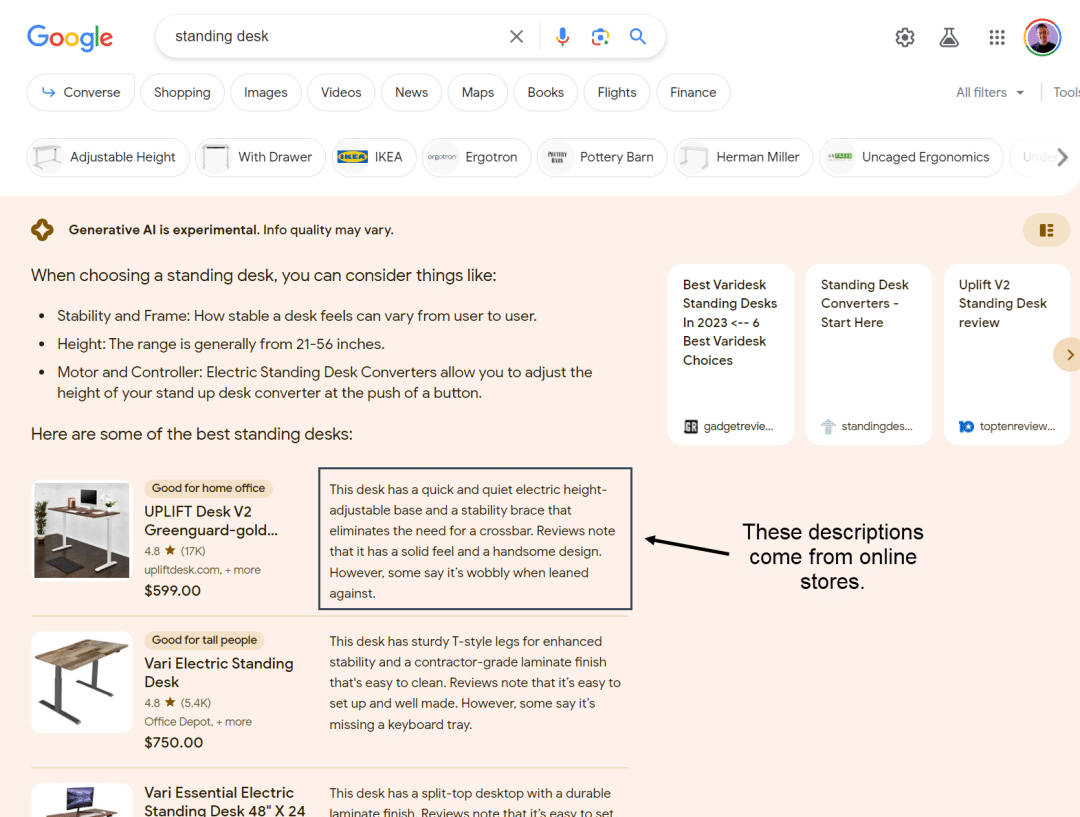Start voice search with microphone icon
Image resolution: width=1080 pixels, height=817 pixels.
tap(562, 37)
